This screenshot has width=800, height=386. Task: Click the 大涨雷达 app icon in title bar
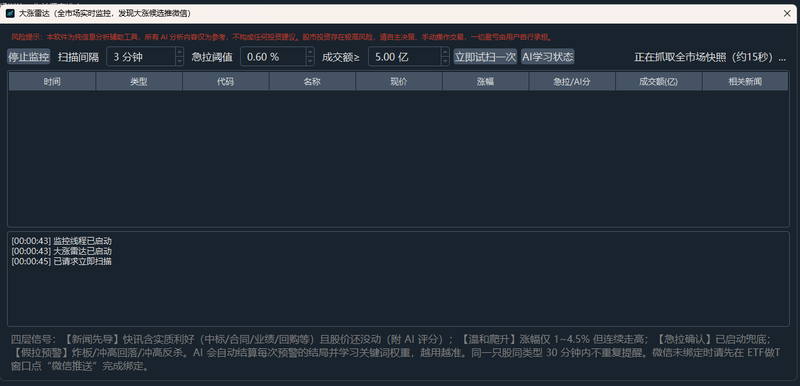[10, 13]
